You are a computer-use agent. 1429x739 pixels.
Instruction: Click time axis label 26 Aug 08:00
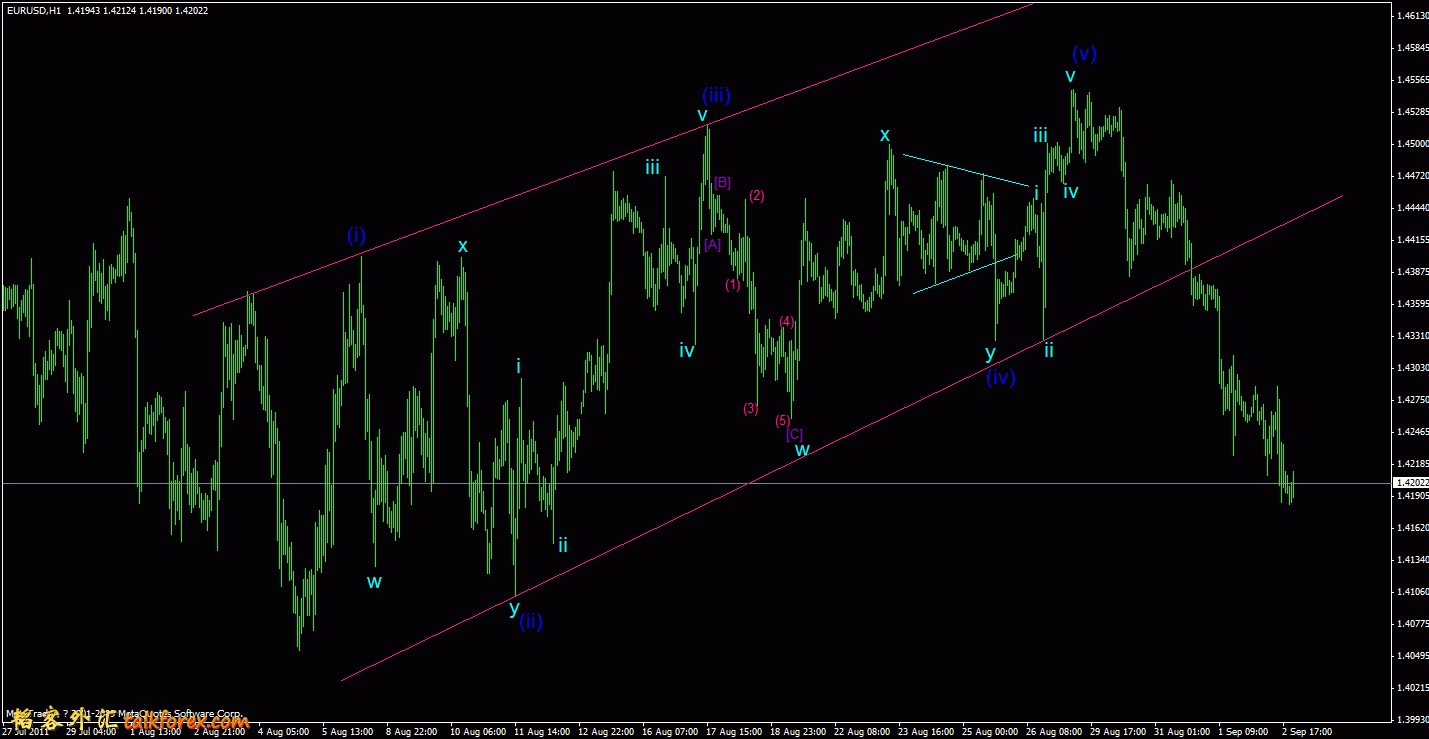click(x=1054, y=731)
